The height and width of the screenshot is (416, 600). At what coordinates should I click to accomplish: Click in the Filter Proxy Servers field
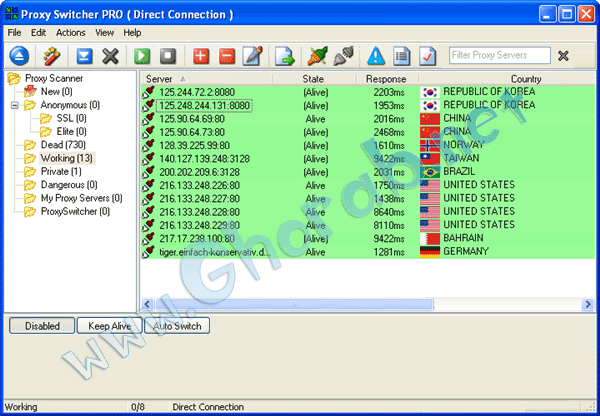click(500, 55)
